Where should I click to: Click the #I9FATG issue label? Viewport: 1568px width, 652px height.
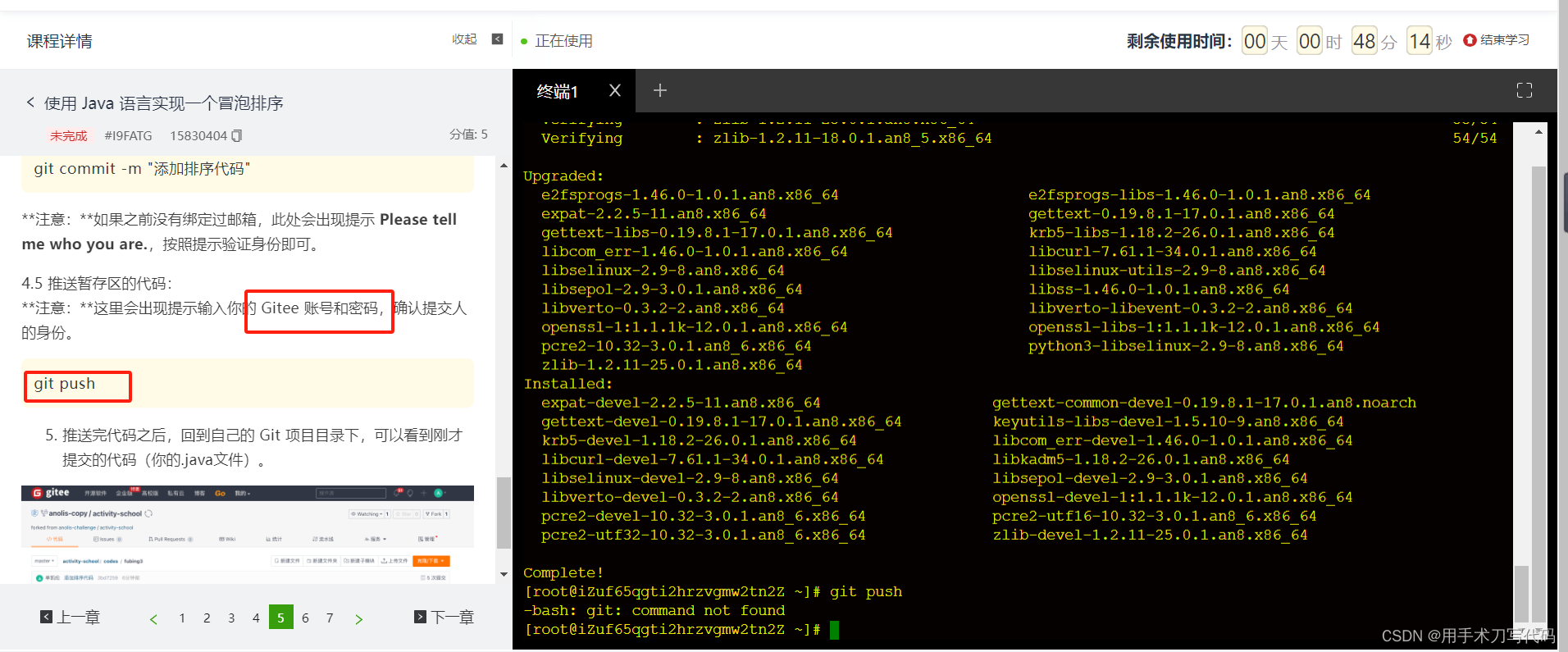[128, 135]
